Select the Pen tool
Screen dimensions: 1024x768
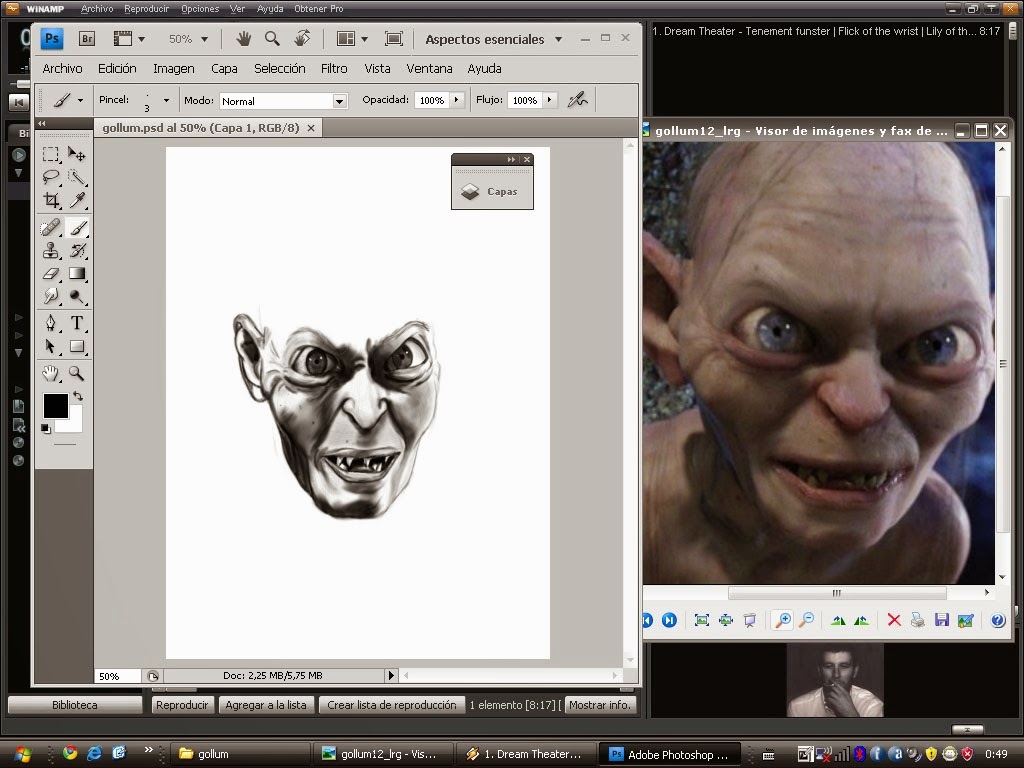[51, 323]
